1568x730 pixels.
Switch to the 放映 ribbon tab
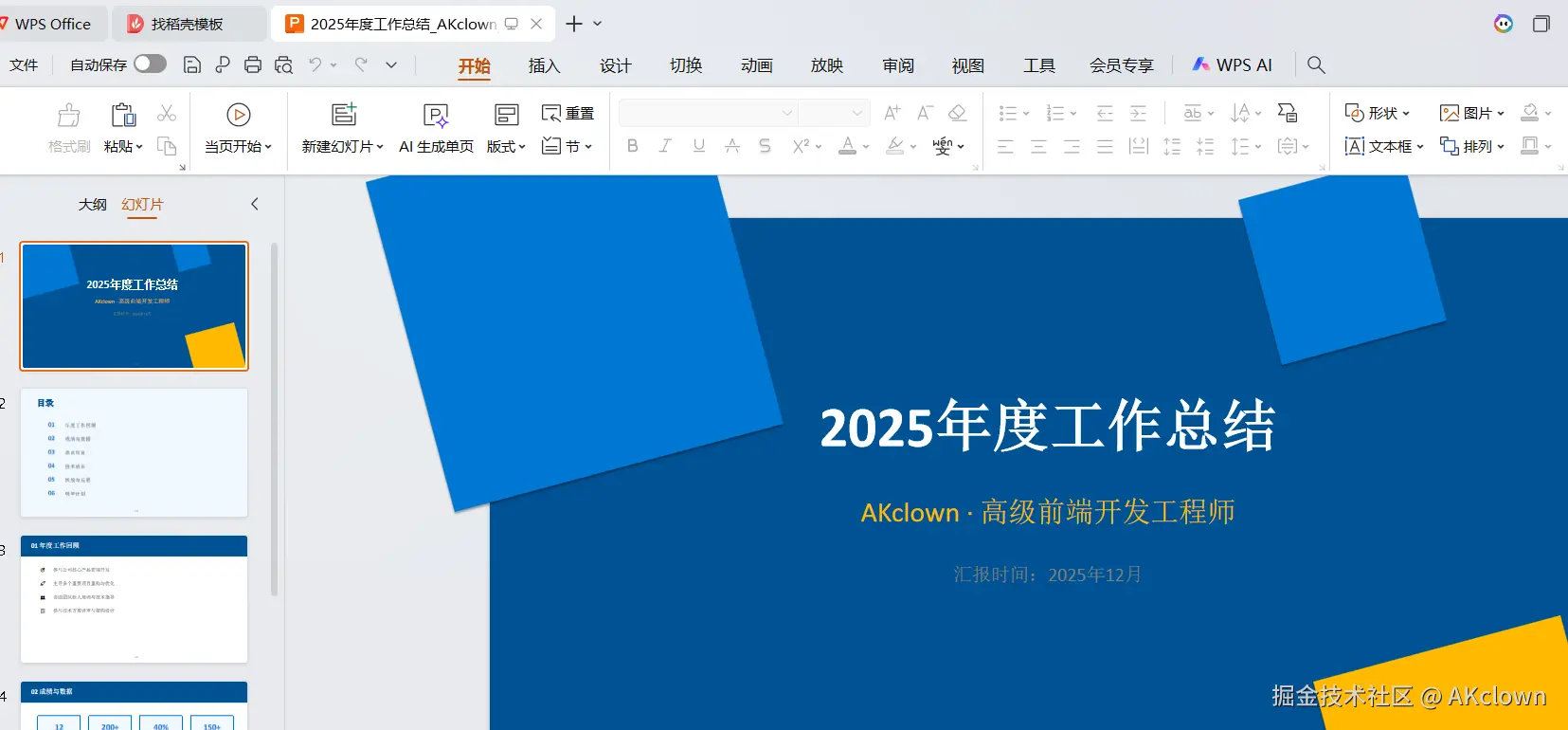(827, 65)
